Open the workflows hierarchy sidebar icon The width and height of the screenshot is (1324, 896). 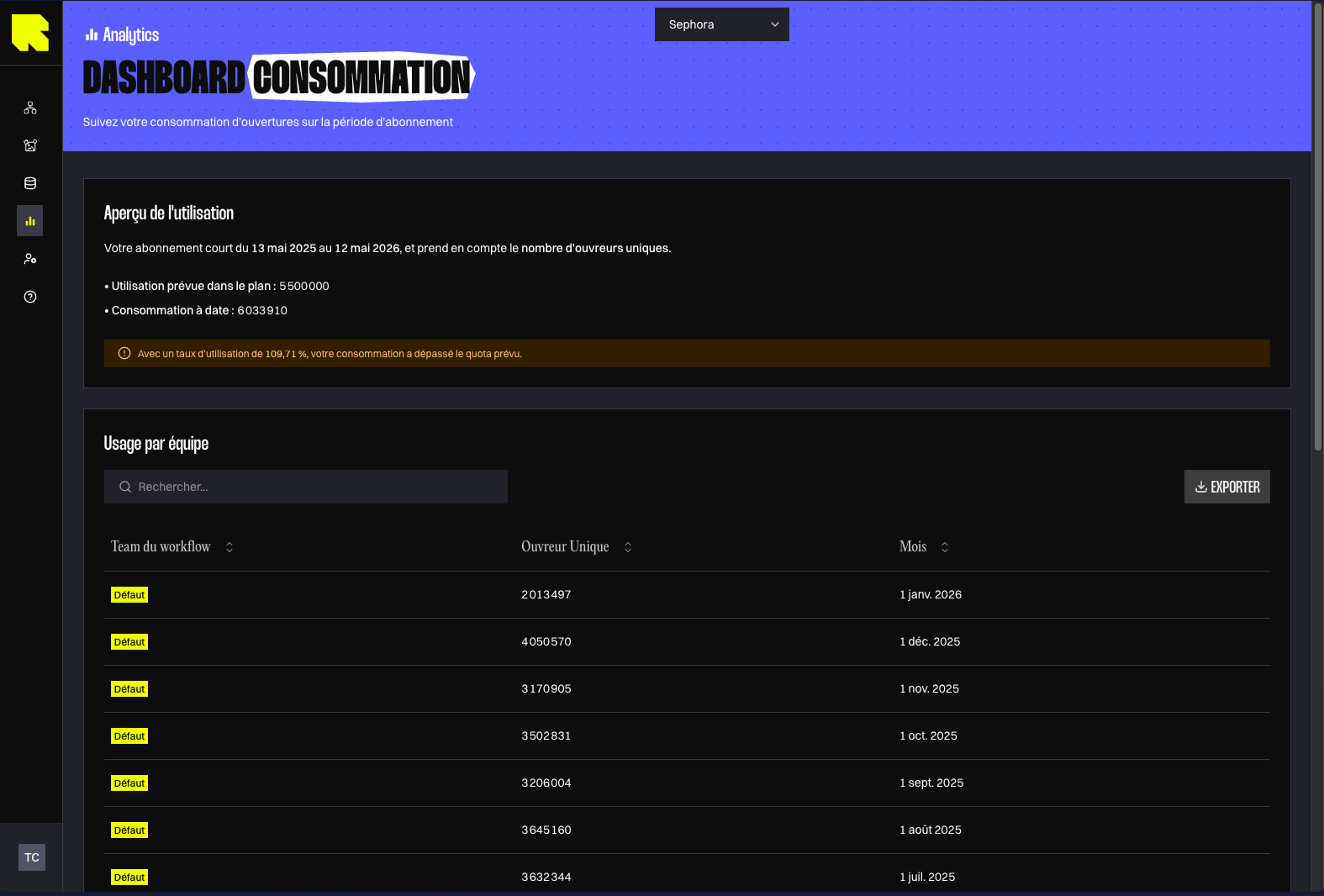tap(30, 108)
